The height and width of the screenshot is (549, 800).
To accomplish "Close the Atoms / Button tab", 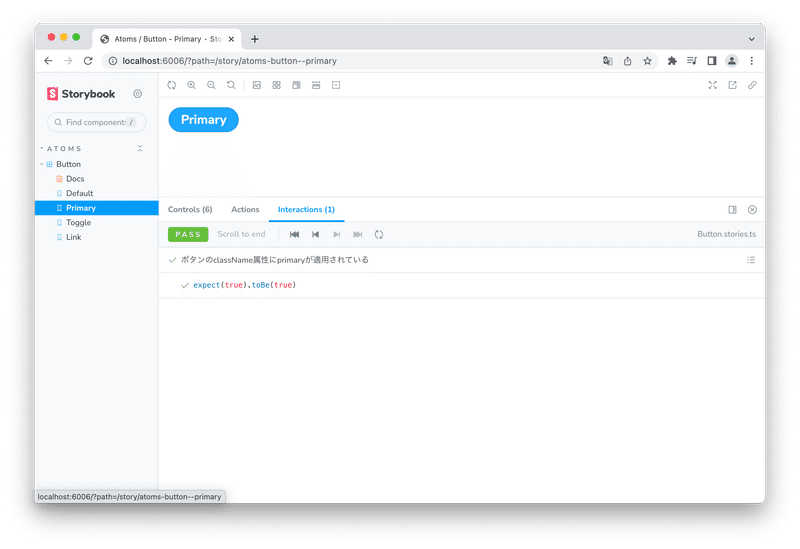I will point(231,39).
